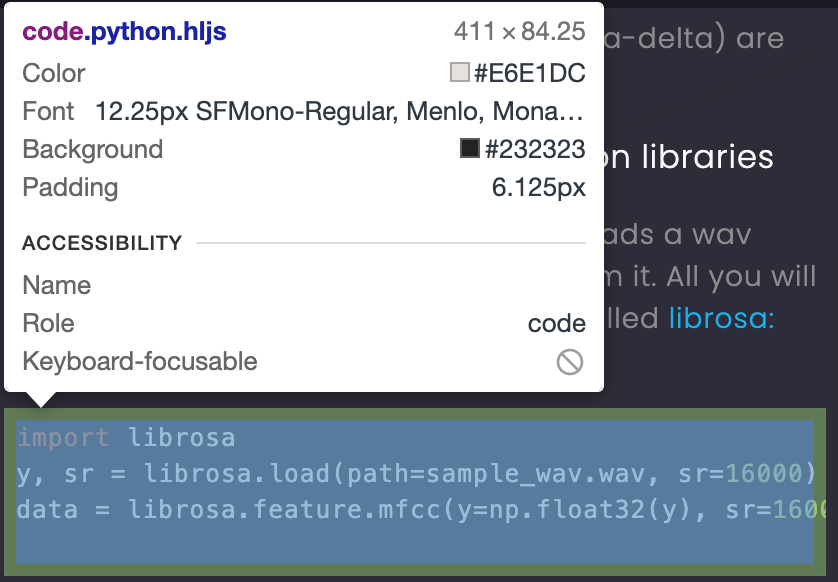Expand the Name accessibility row

click(56, 286)
